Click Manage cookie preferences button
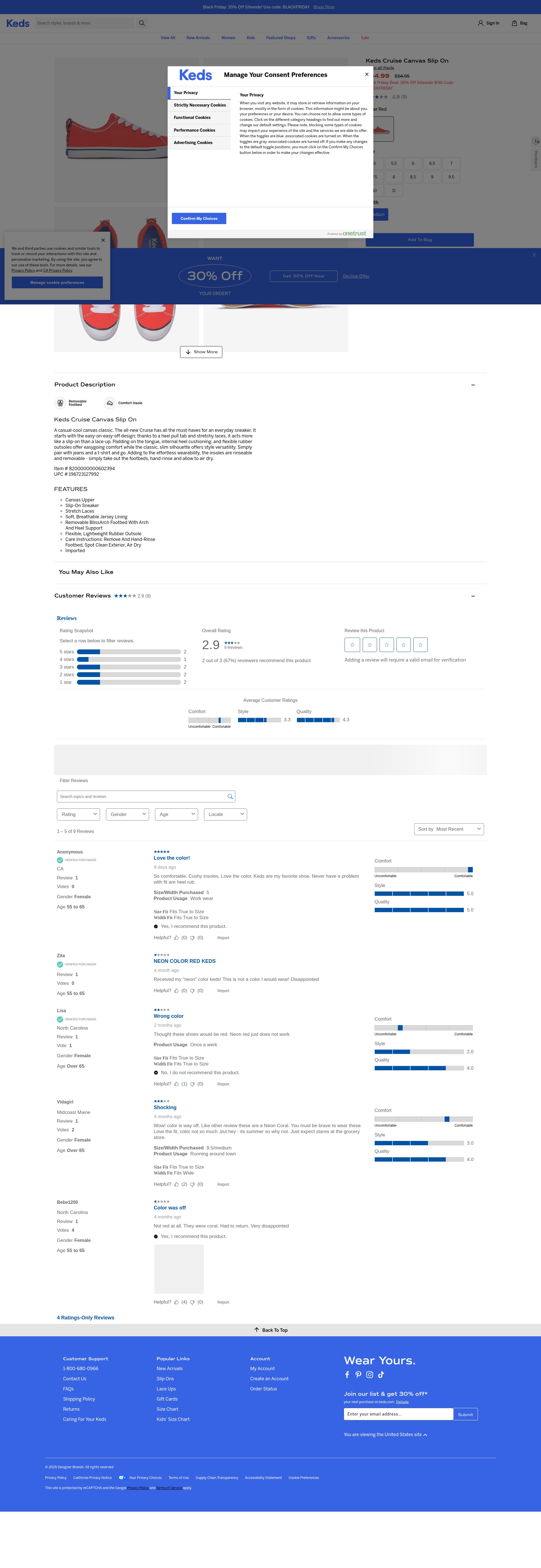 click(57, 282)
